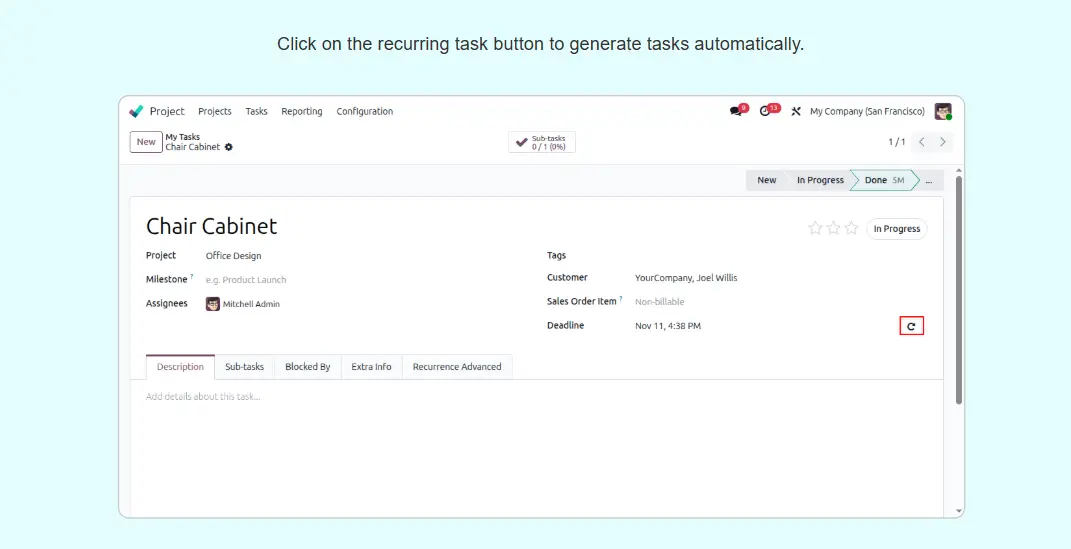Image resolution: width=1071 pixels, height=549 pixels.
Task: Toggle the In Progress state badge
Action: pos(896,229)
